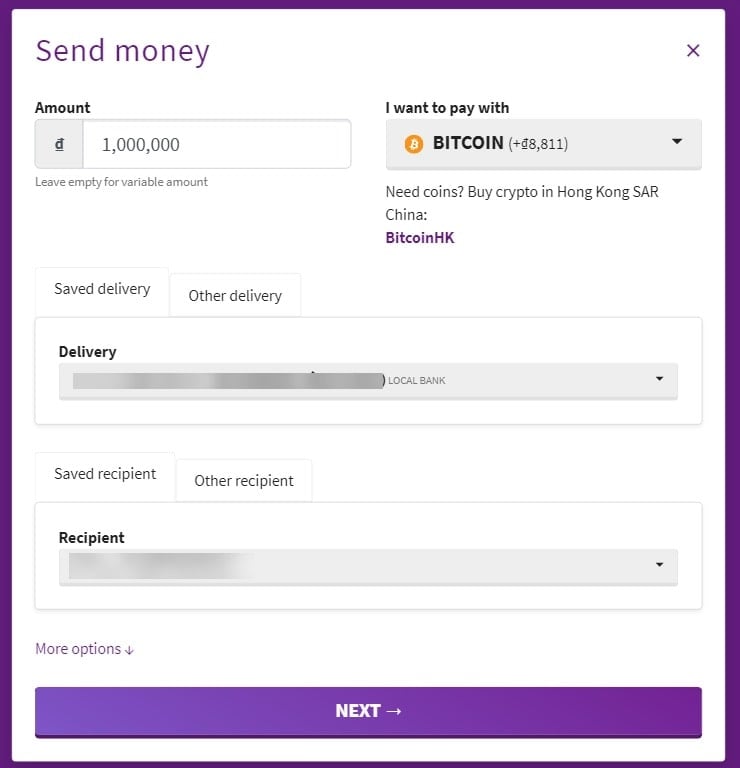Close the Send money dialog
The height and width of the screenshot is (768, 740).
pos(693,51)
